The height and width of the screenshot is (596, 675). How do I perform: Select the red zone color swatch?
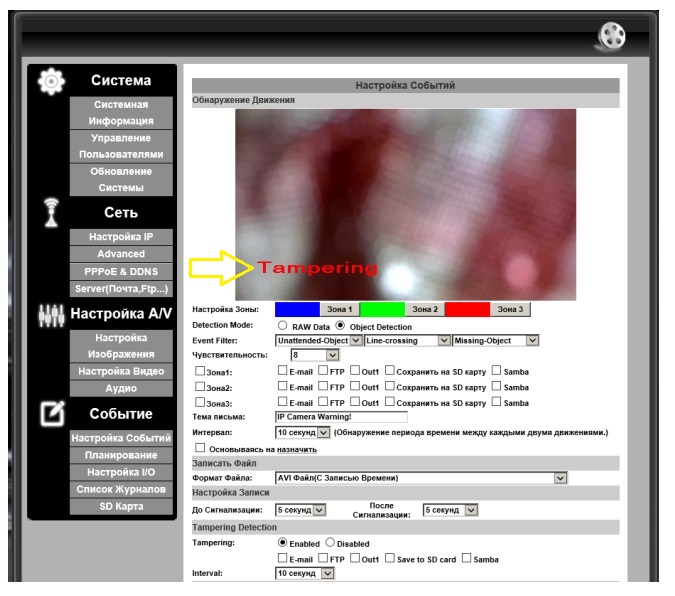(467, 309)
